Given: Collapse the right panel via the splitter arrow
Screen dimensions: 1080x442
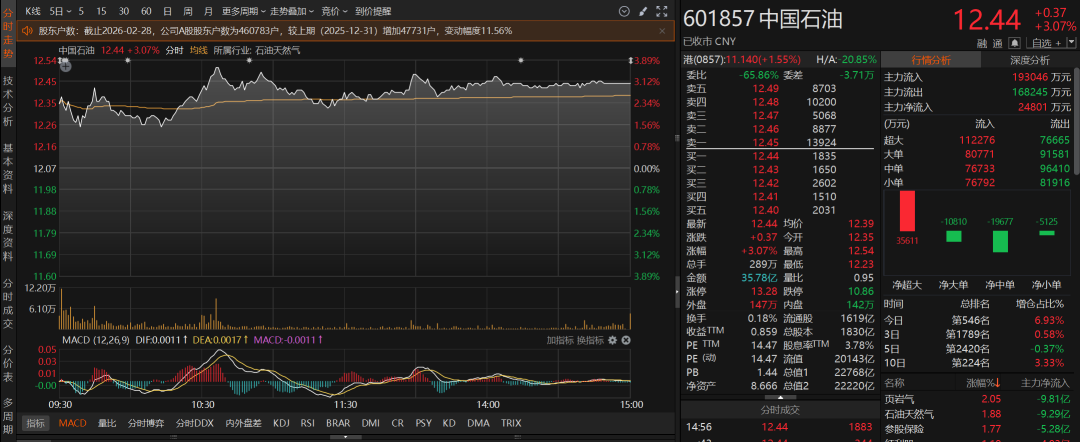Looking at the screenshot, I should click(677, 291).
